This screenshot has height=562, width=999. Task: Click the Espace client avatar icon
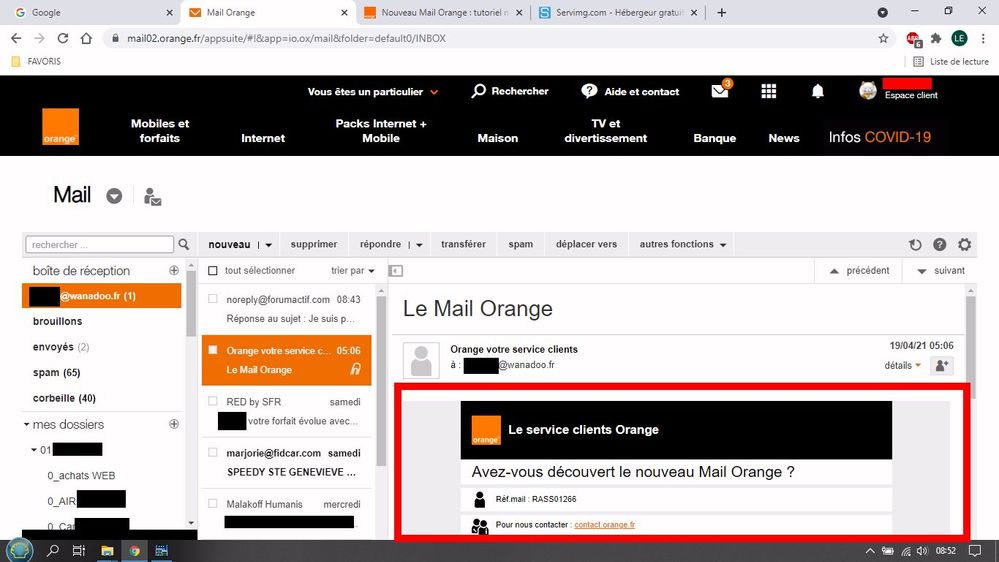click(868, 90)
